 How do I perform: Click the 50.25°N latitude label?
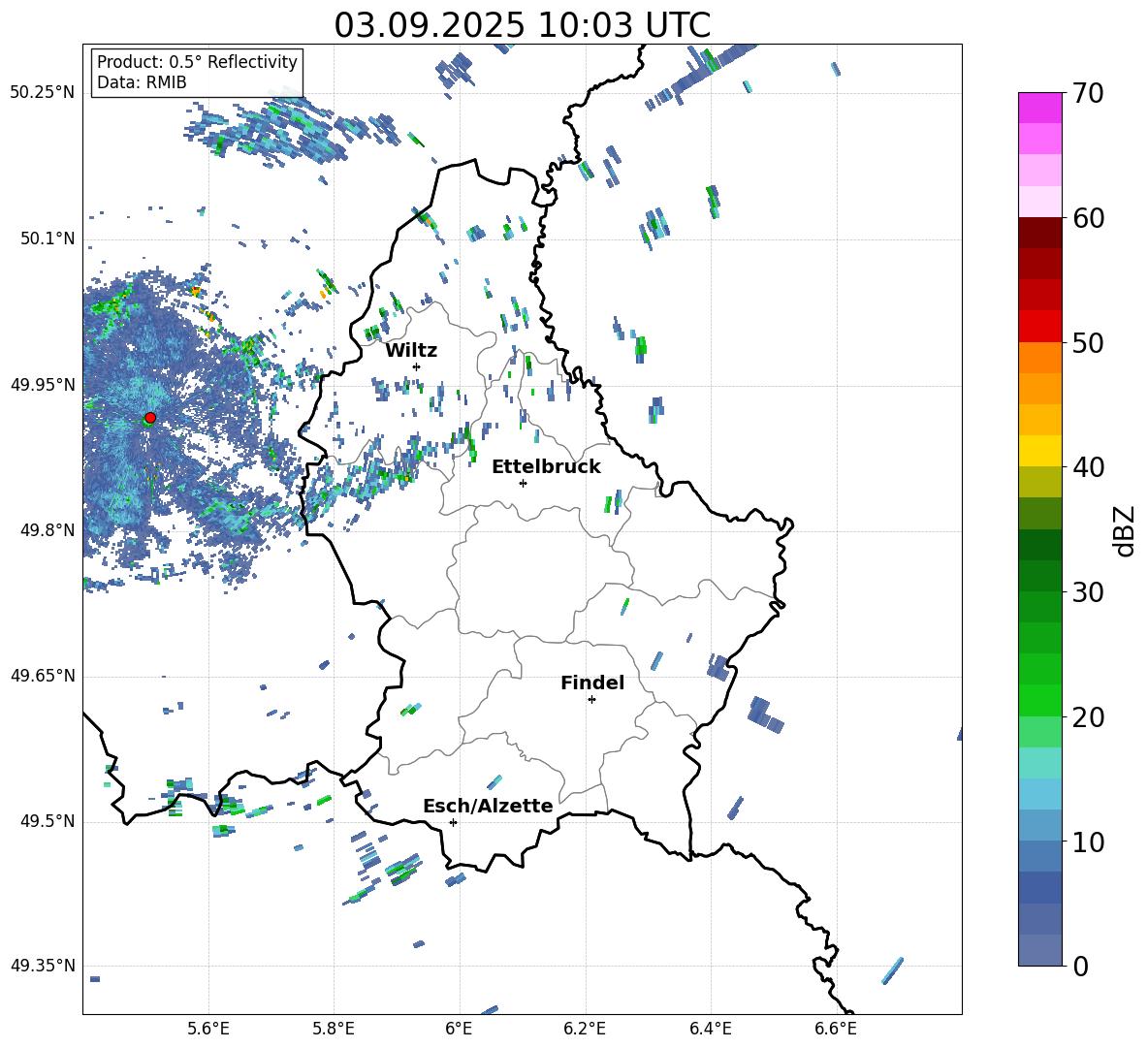[x=43, y=93]
